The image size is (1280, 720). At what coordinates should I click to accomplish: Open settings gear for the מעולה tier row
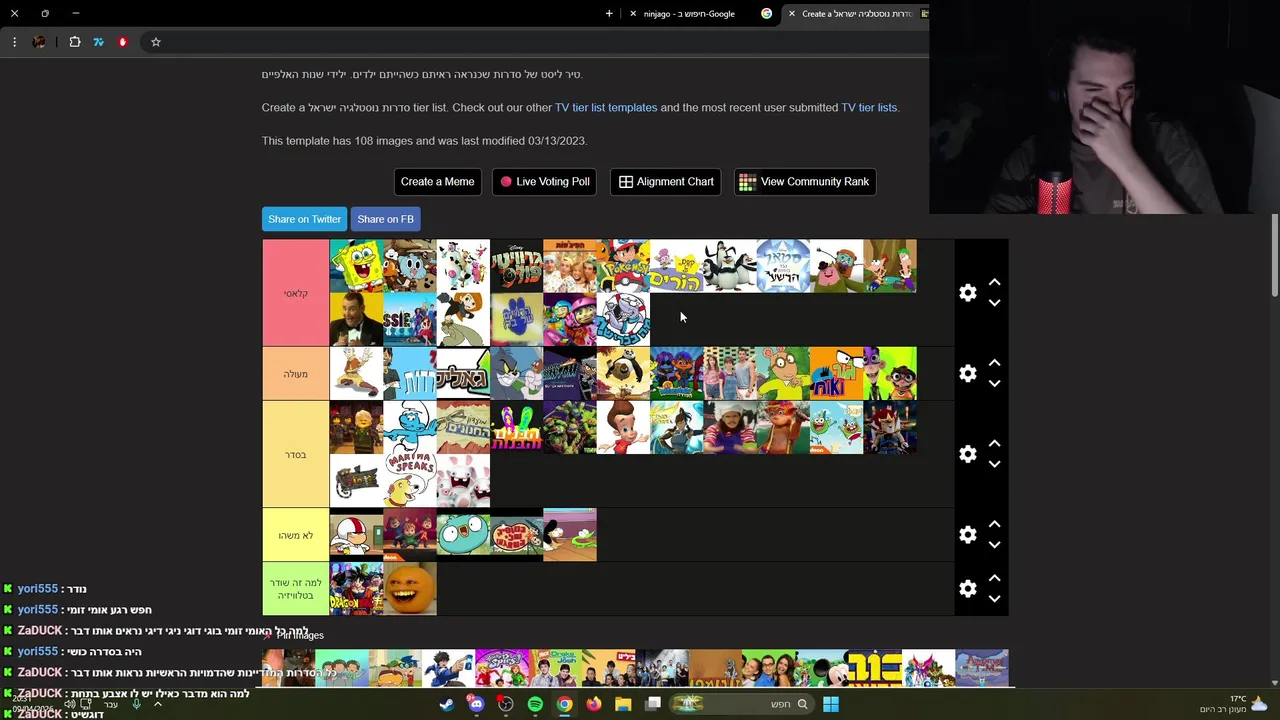click(x=967, y=373)
